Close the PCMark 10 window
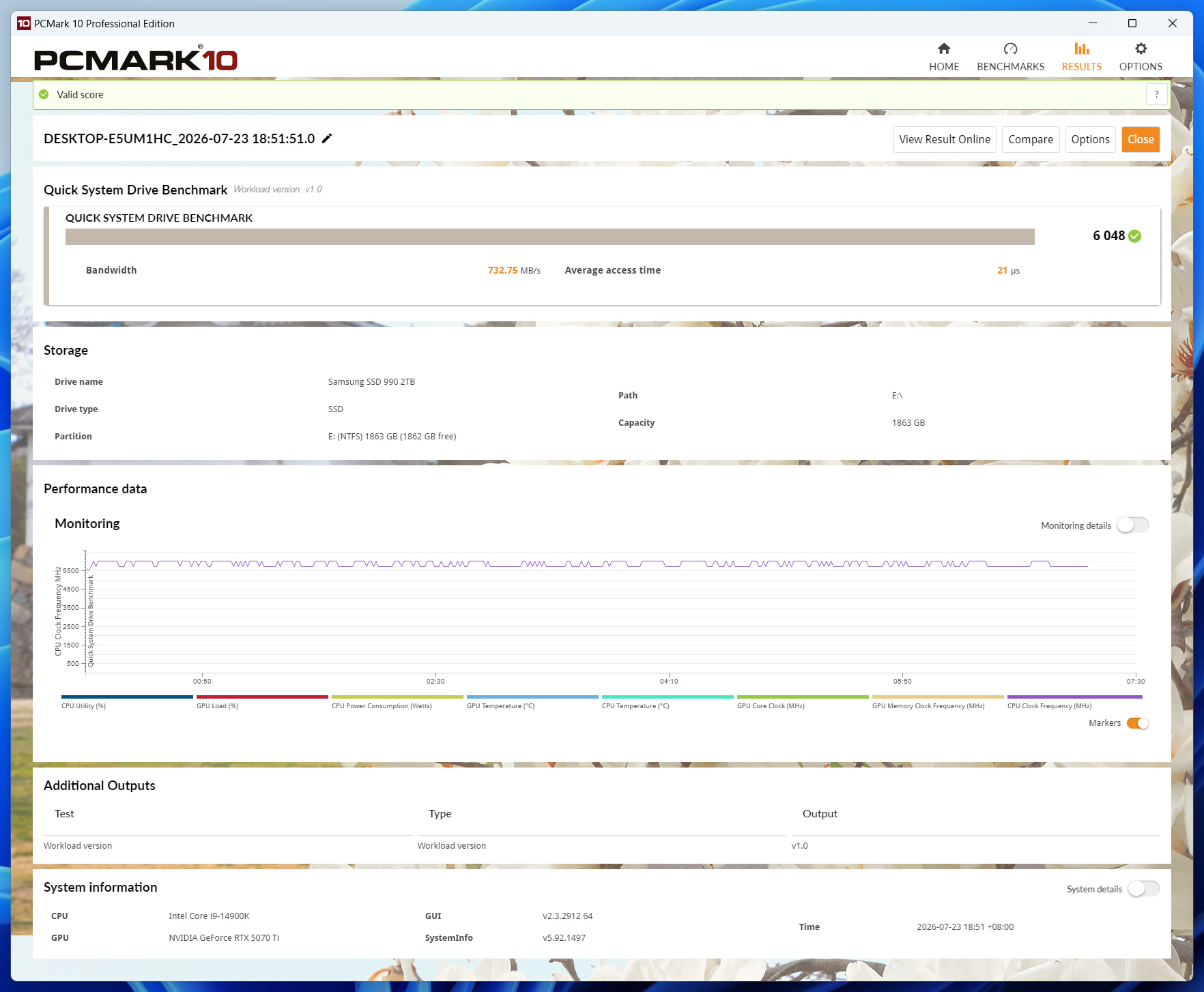 click(1173, 23)
